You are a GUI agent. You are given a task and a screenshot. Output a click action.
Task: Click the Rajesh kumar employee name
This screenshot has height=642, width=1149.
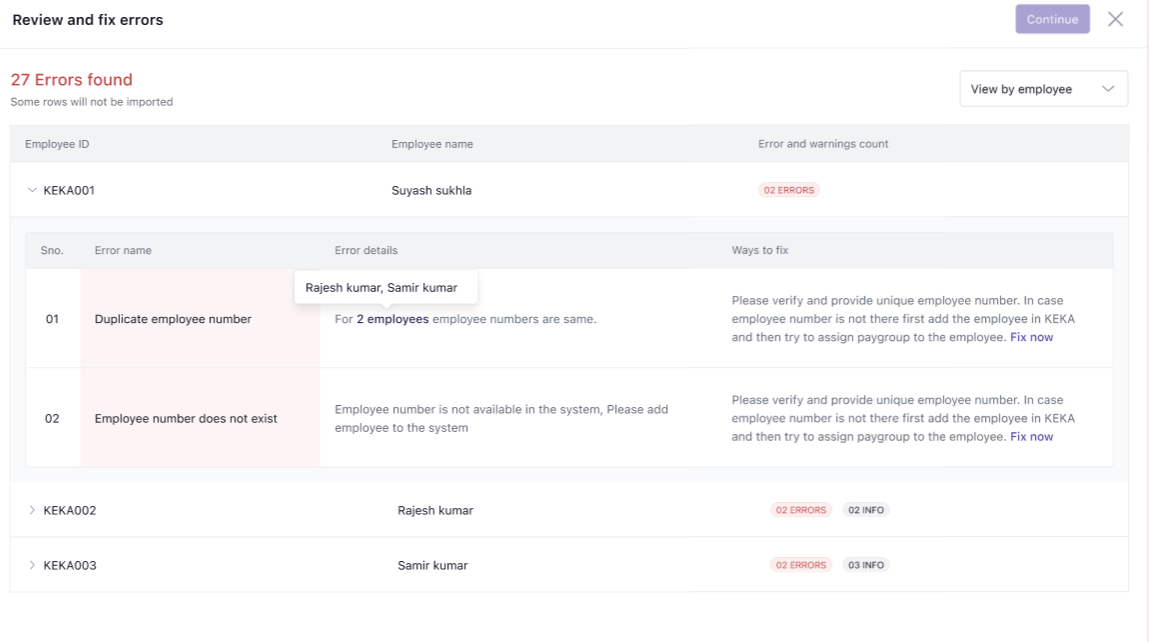[x=435, y=510]
